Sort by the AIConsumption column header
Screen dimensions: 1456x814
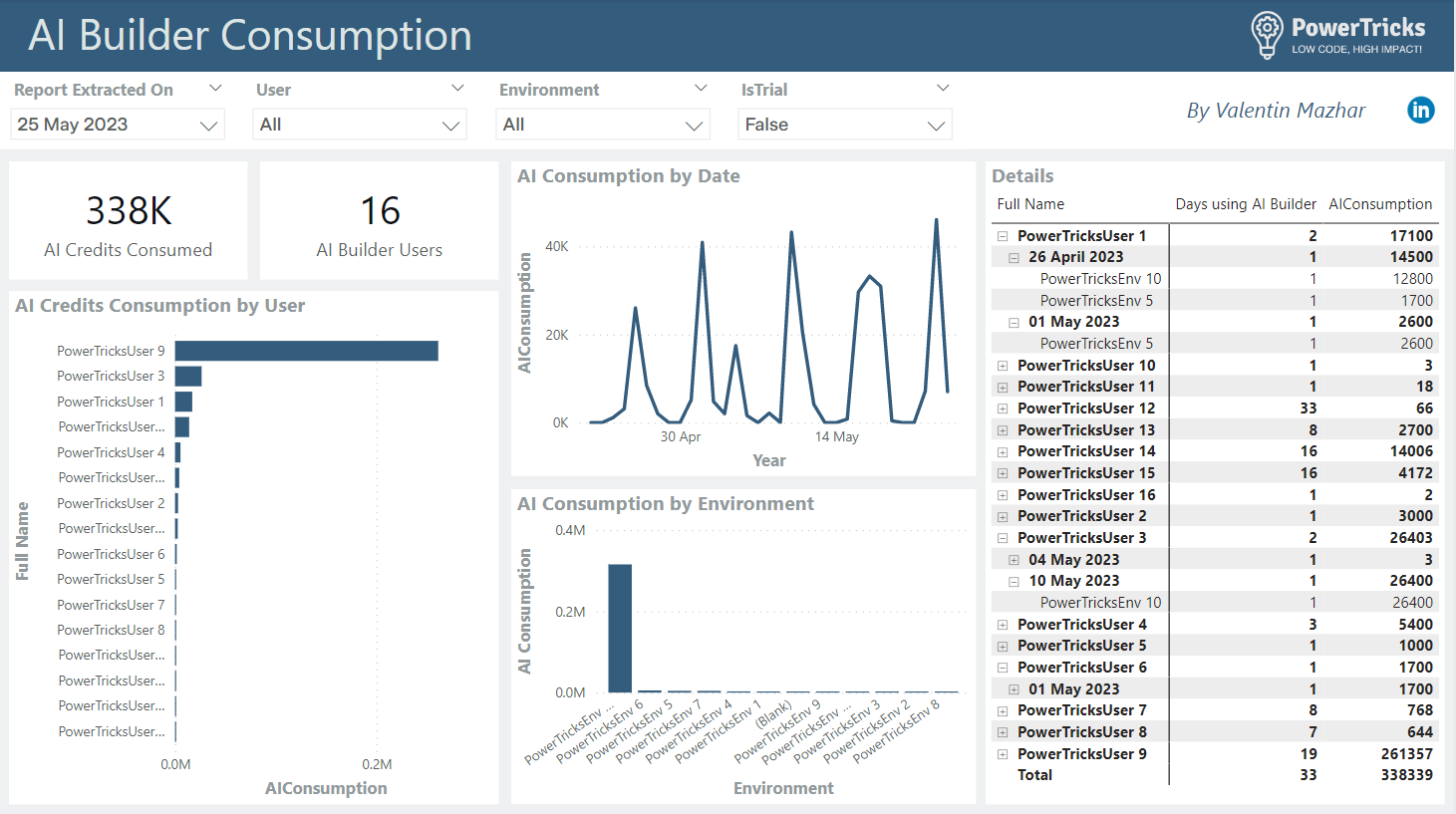point(1380,204)
